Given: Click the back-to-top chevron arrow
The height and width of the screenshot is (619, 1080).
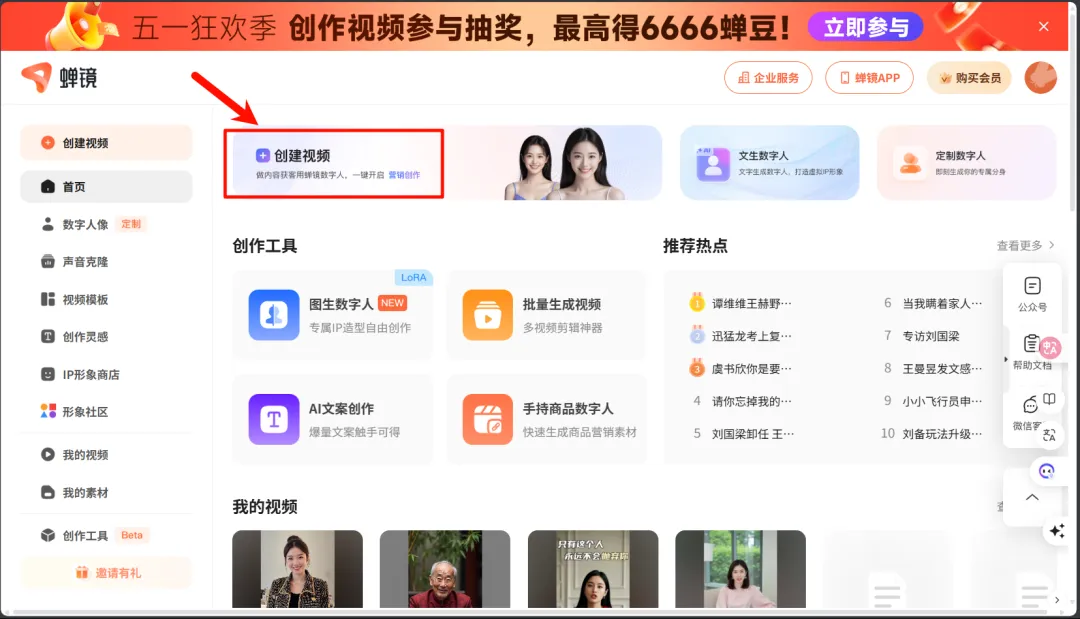Looking at the screenshot, I should [1032, 497].
